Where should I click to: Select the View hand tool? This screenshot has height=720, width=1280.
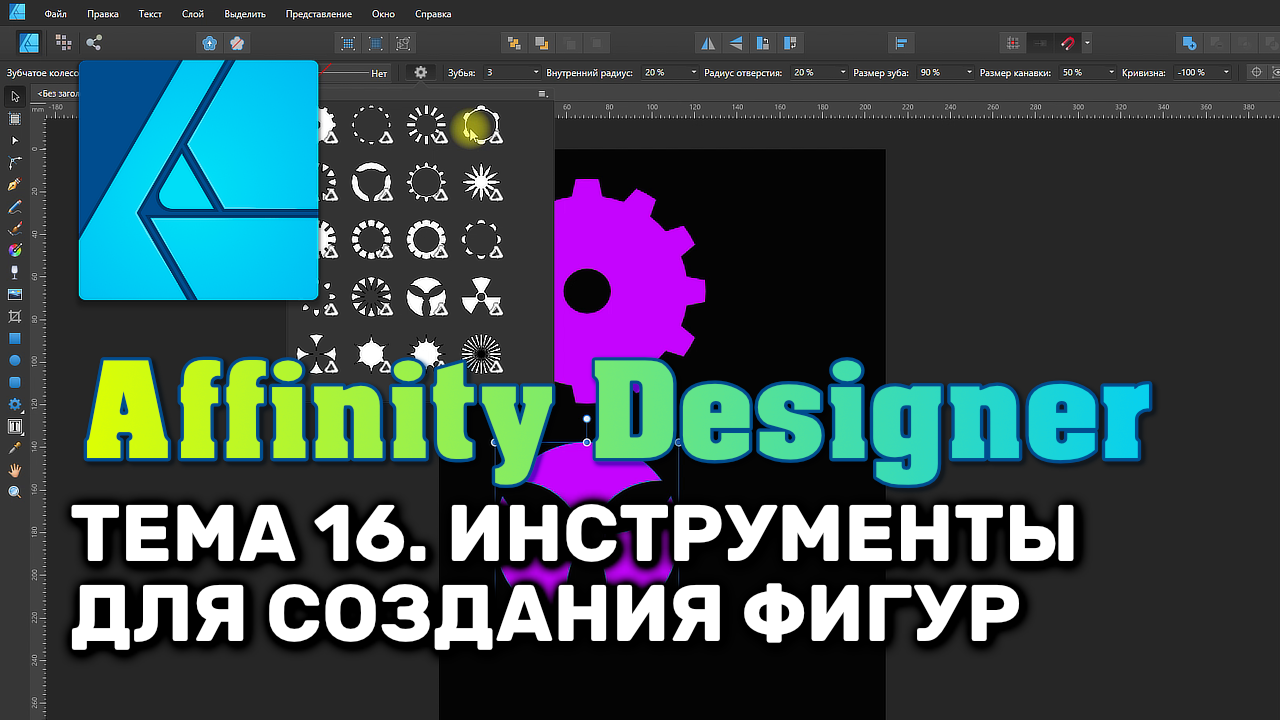point(15,470)
